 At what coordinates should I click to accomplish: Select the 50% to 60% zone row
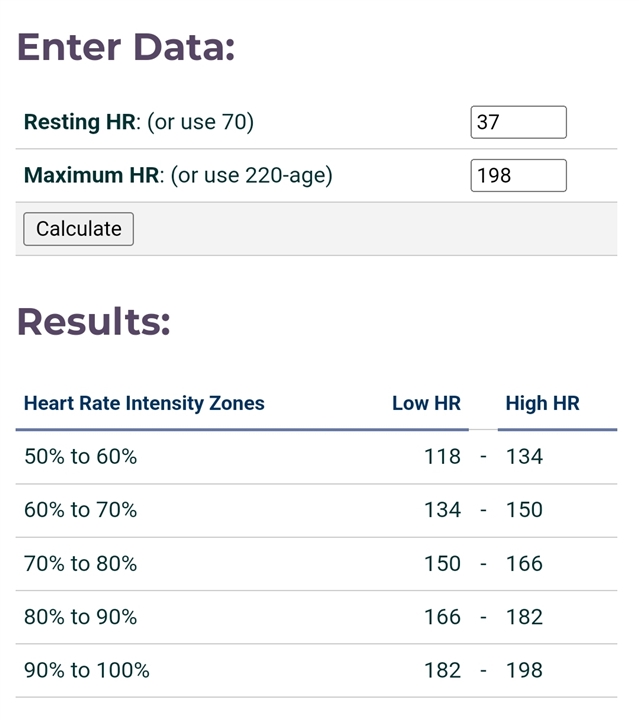[x=316, y=457]
